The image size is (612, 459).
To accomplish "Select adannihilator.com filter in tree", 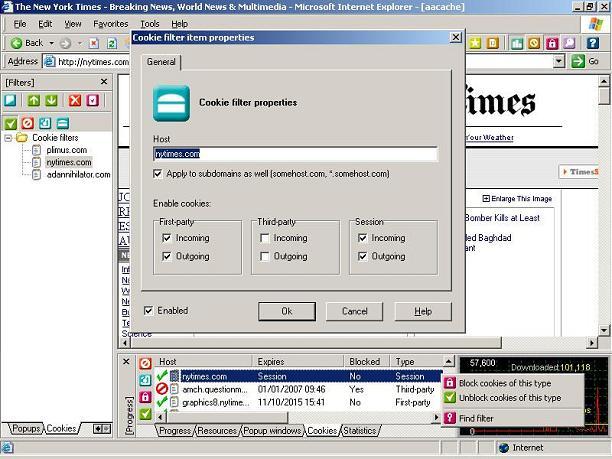I will point(78,174).
